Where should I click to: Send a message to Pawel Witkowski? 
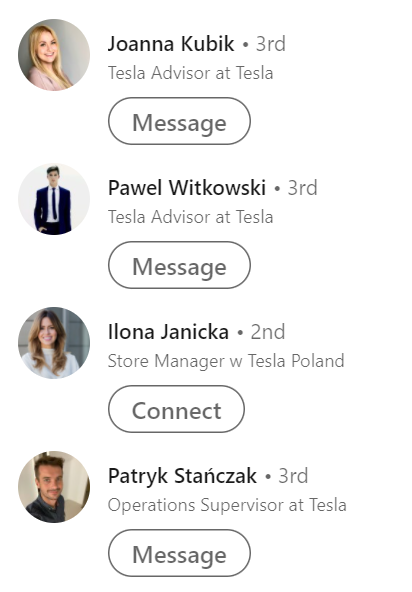tap(179, 265)
